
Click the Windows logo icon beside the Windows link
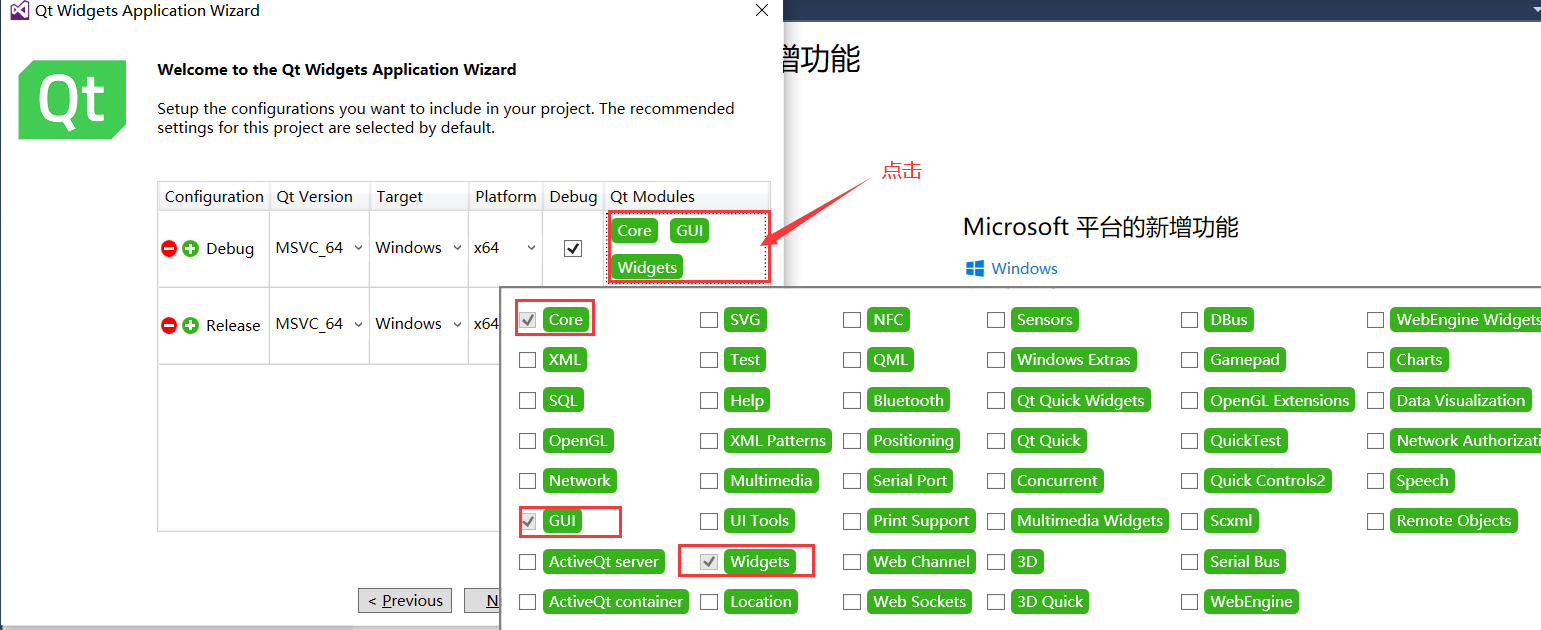coord(973,268)
